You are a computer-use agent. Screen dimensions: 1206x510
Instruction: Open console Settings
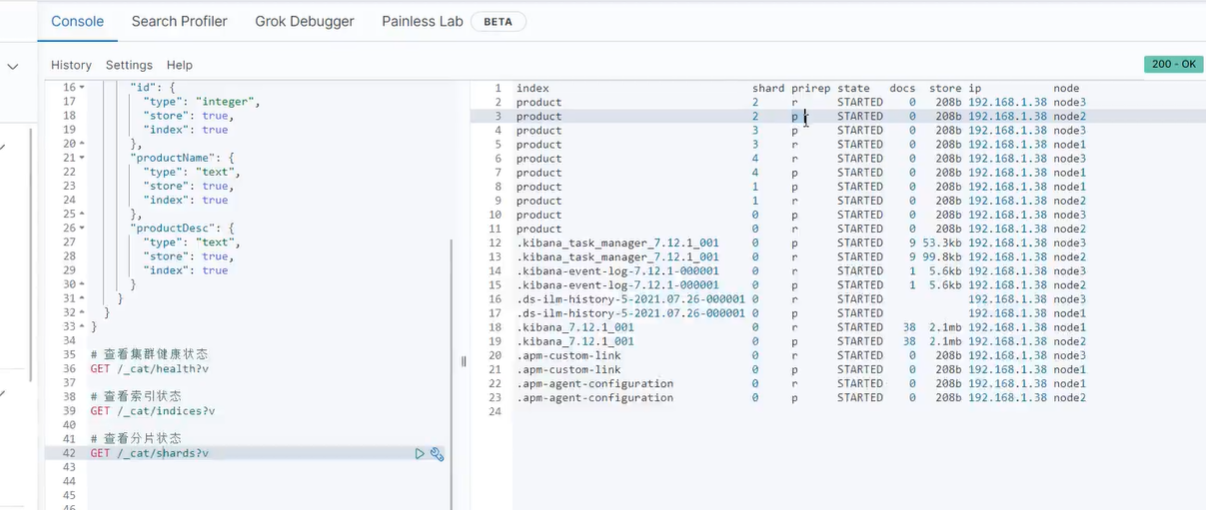pos(129,65)
